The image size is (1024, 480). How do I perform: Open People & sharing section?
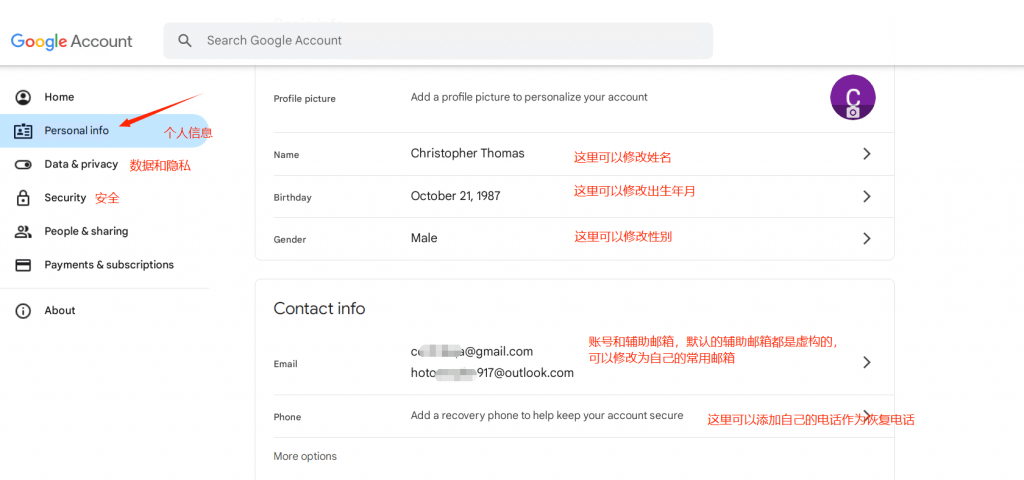tap(86, 231)
